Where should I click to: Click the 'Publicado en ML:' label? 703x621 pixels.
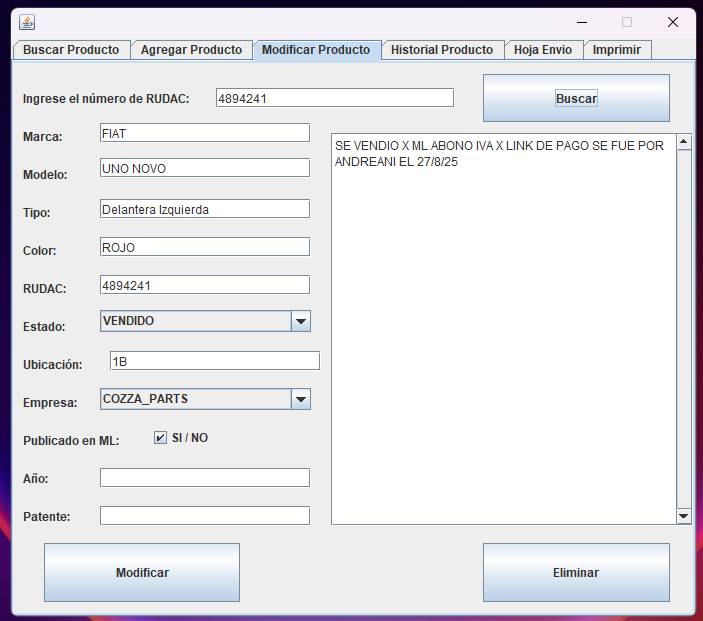(71, 441)
